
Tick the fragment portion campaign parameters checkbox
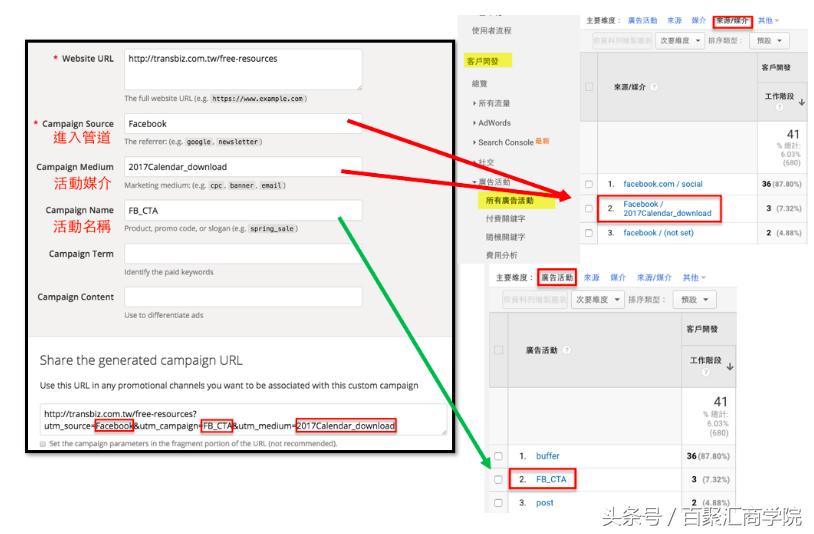tap(43, 444)
